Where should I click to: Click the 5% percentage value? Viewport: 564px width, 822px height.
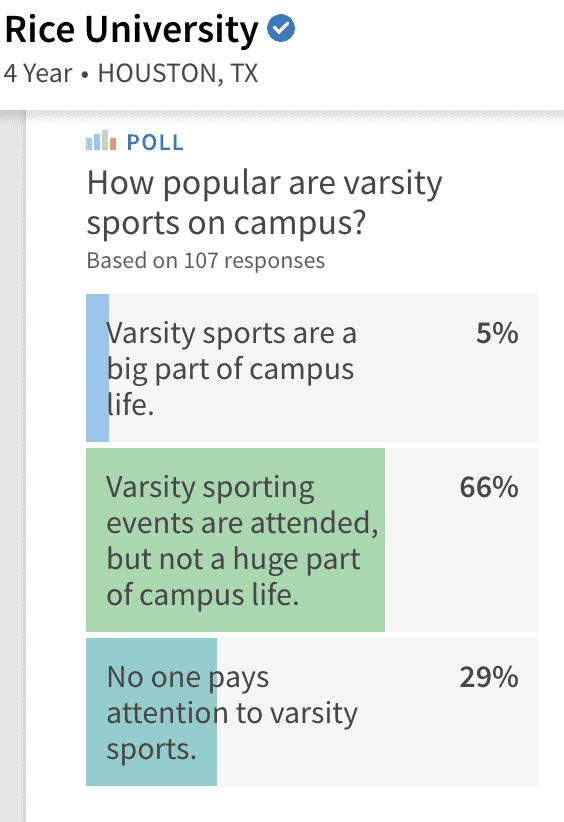[497, 333]
